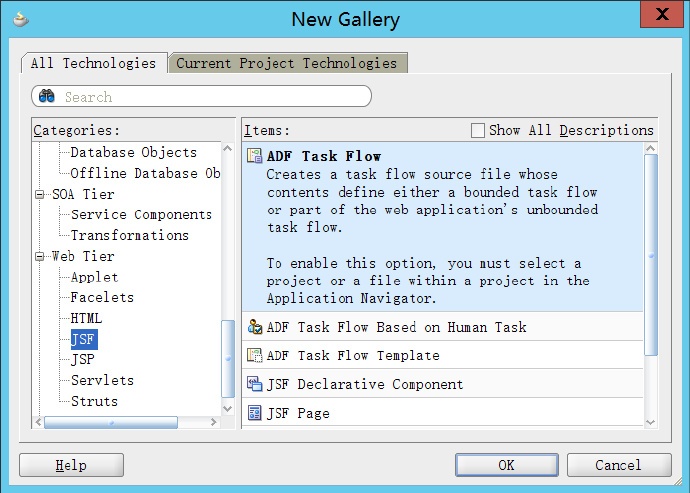The width and height of the screenshot is (690, 493).
Task: Select ADF Task Flow Based on Human Task
Action: point(396,327)
